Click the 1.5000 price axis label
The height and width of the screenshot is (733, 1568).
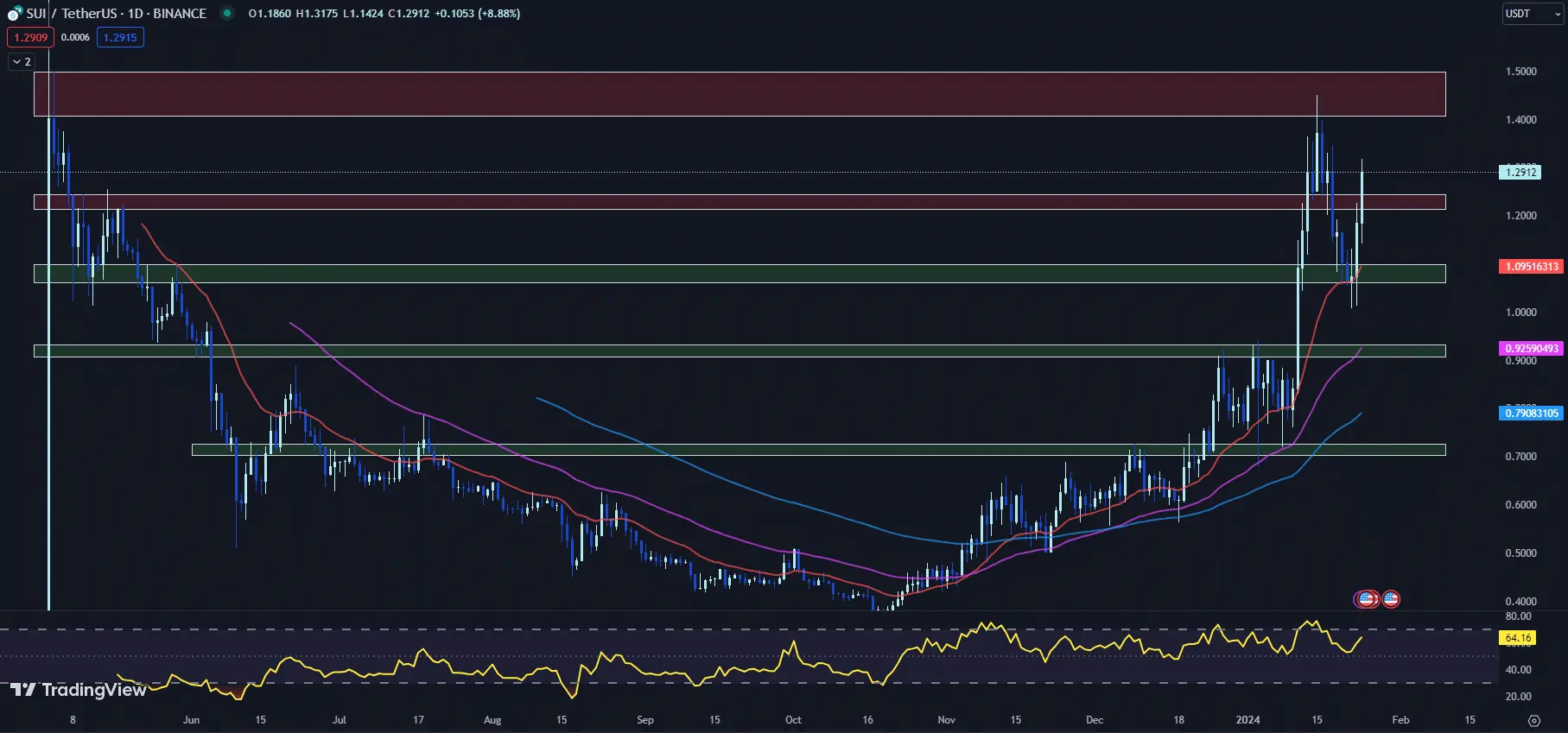click(1521, 72)
